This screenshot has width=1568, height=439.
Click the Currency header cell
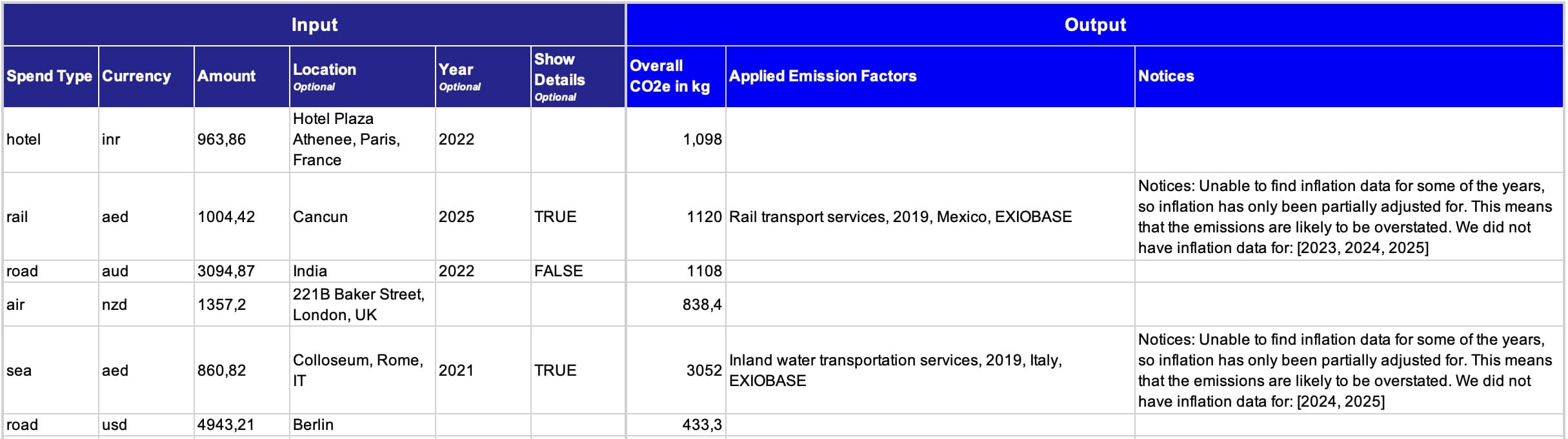tap(146, 76)
